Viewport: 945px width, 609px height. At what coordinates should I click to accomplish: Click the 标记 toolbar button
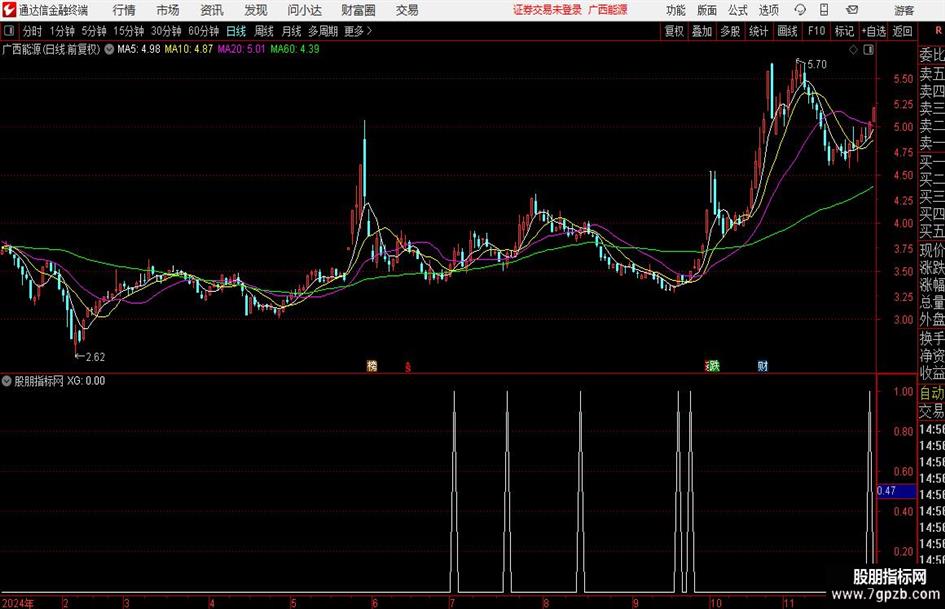[x=844, y=31]
